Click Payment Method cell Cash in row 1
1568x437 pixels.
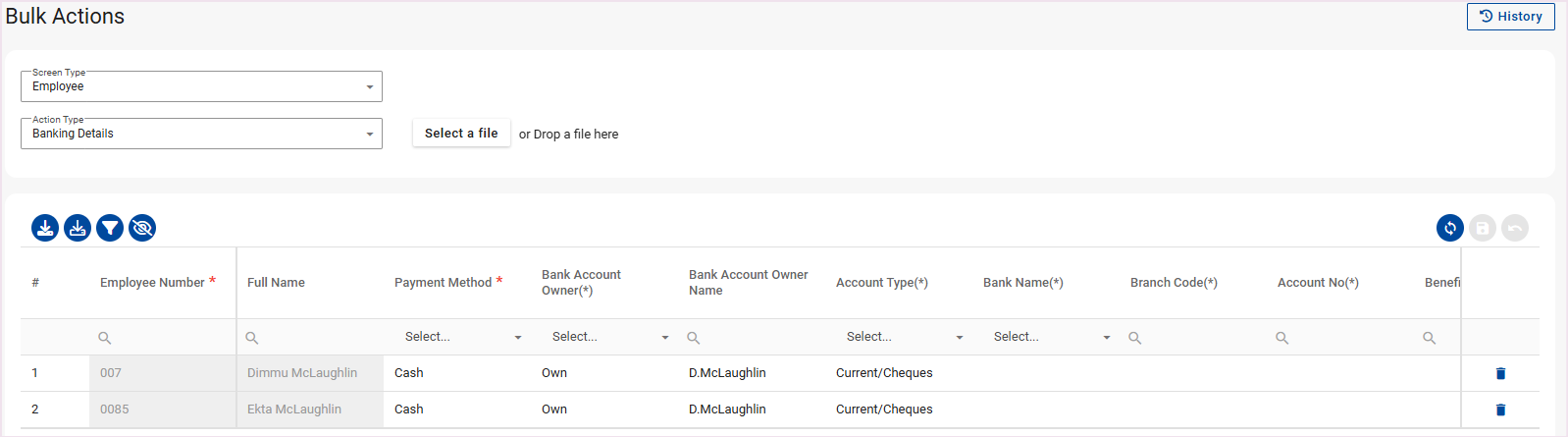click(x=409, y=373)
